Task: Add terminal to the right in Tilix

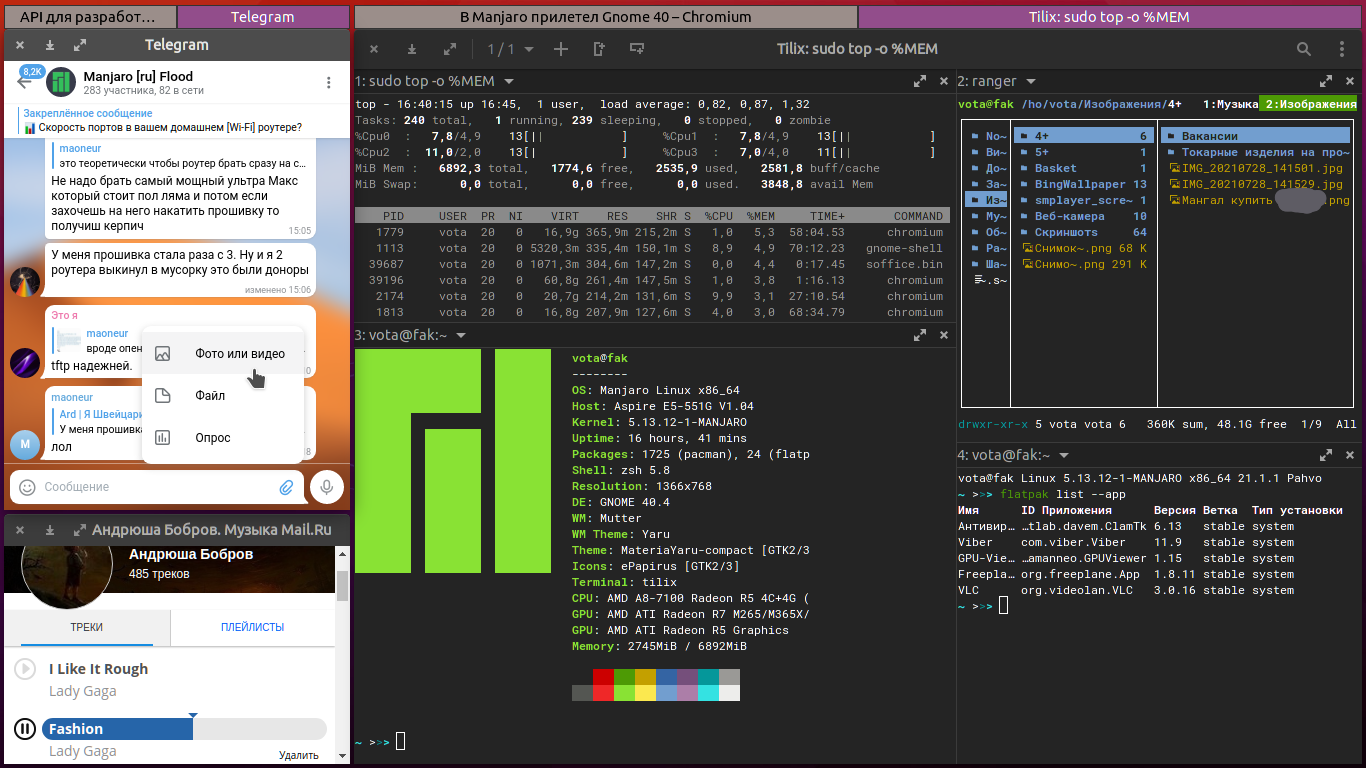Action: point(599,49)
